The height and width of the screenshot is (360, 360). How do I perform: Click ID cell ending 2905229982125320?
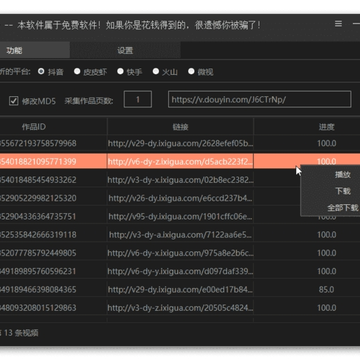point(38,198)
